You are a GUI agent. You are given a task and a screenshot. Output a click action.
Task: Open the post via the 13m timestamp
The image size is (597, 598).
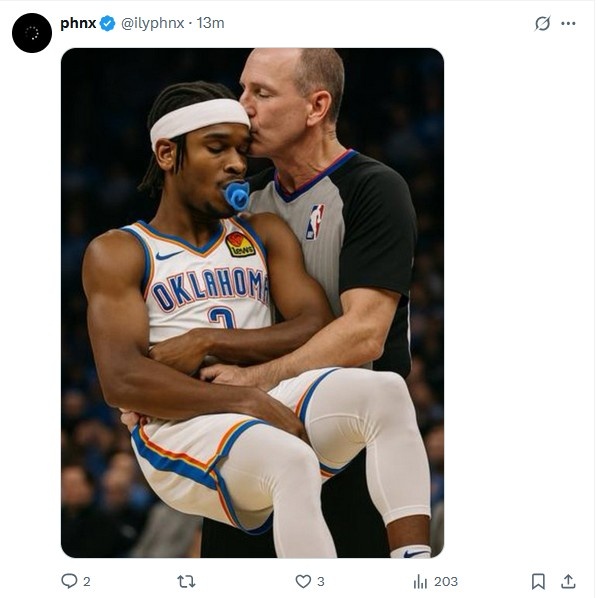point(210,23)
